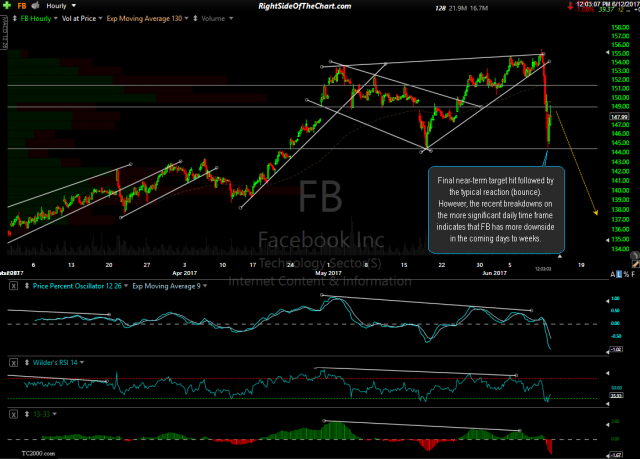640x459 pixels.
Task: Click the 16.7M volume value
Action: (478, 8)
